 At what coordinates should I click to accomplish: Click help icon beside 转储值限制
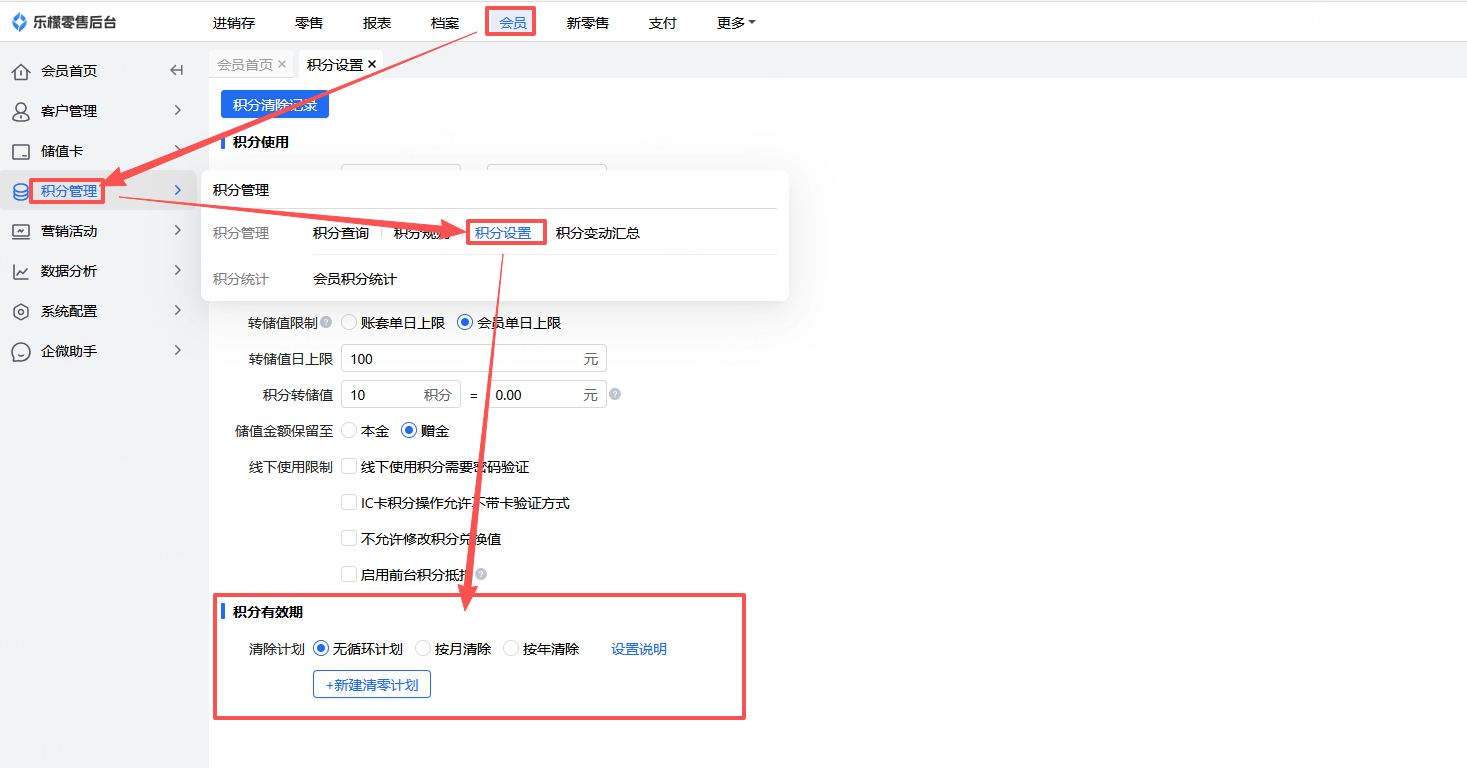(x=326, y=322)
